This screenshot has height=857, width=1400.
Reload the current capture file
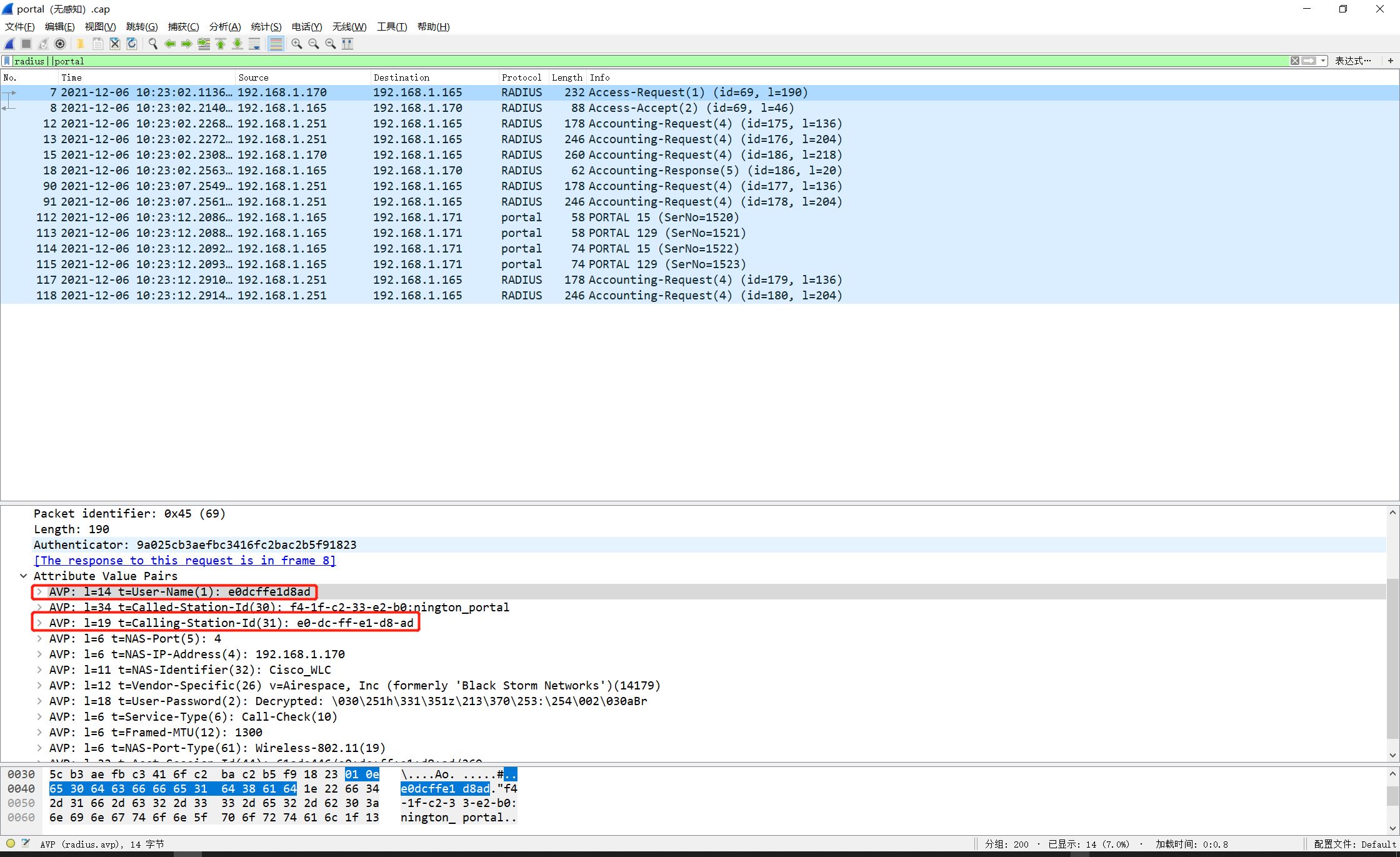[132, 44]
